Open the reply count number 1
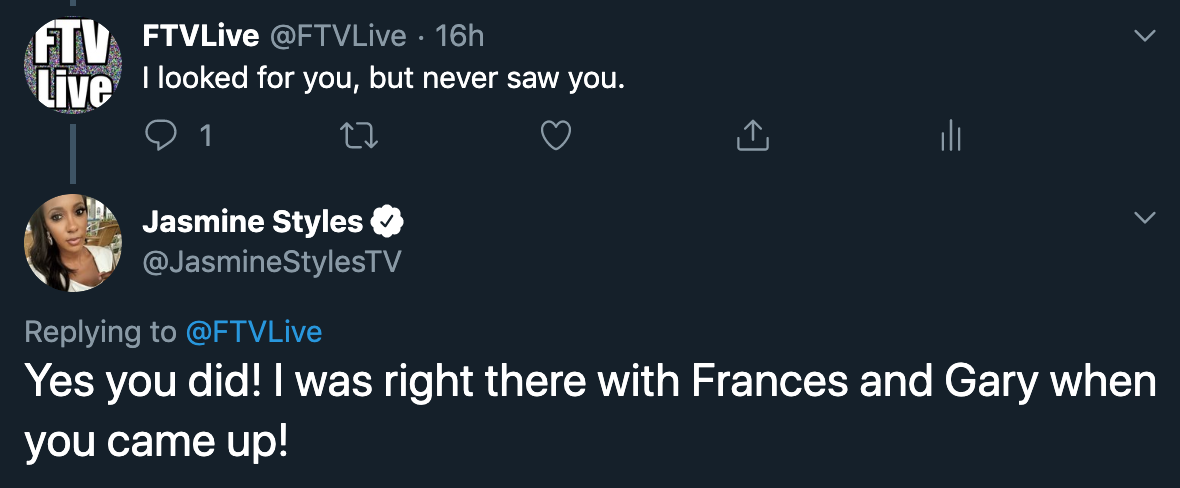Screen dimensions: 1180x488 point(205,137)
